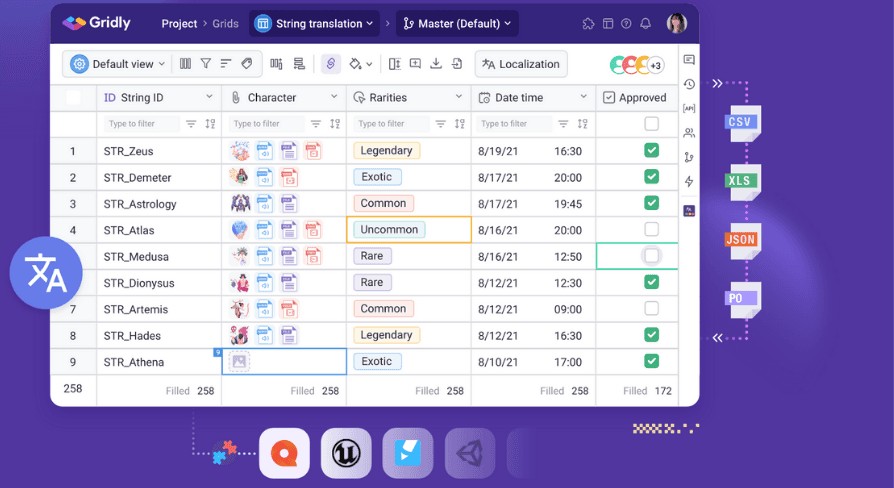Screen dimensions: 894x488
Task: Open the add-ons puzzle icon in header
Action: (588, 23)
